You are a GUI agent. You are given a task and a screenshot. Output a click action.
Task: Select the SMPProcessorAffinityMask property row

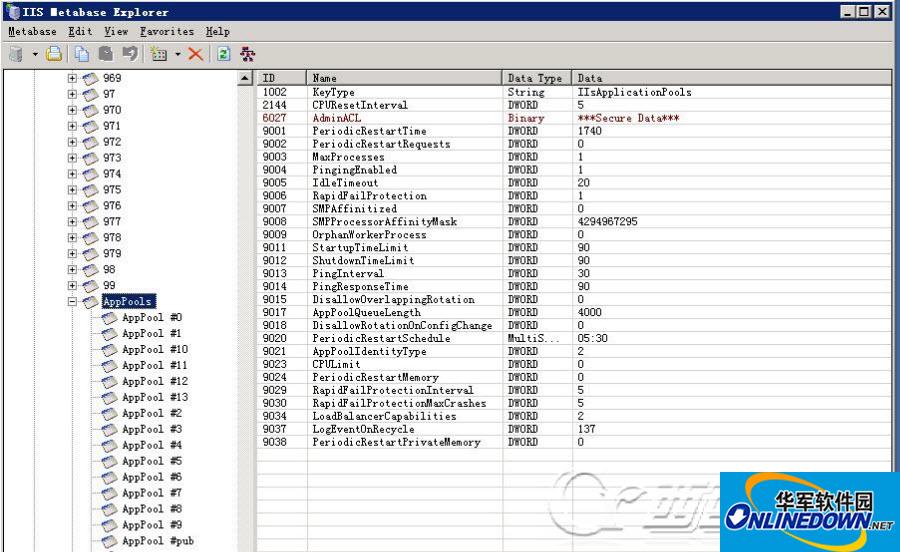(x=574, y=222)
